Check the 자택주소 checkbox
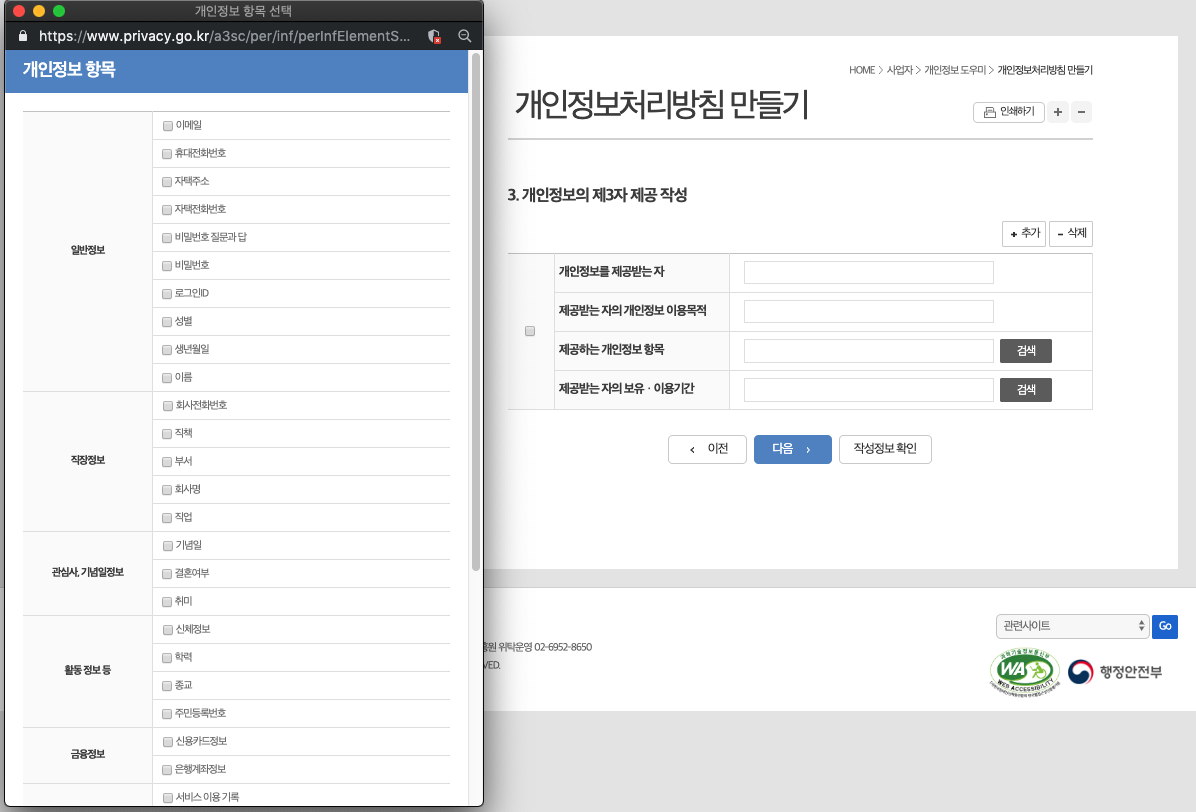Image resolution: width=1196 pixels, height=812 pixels. coord(167,182)
